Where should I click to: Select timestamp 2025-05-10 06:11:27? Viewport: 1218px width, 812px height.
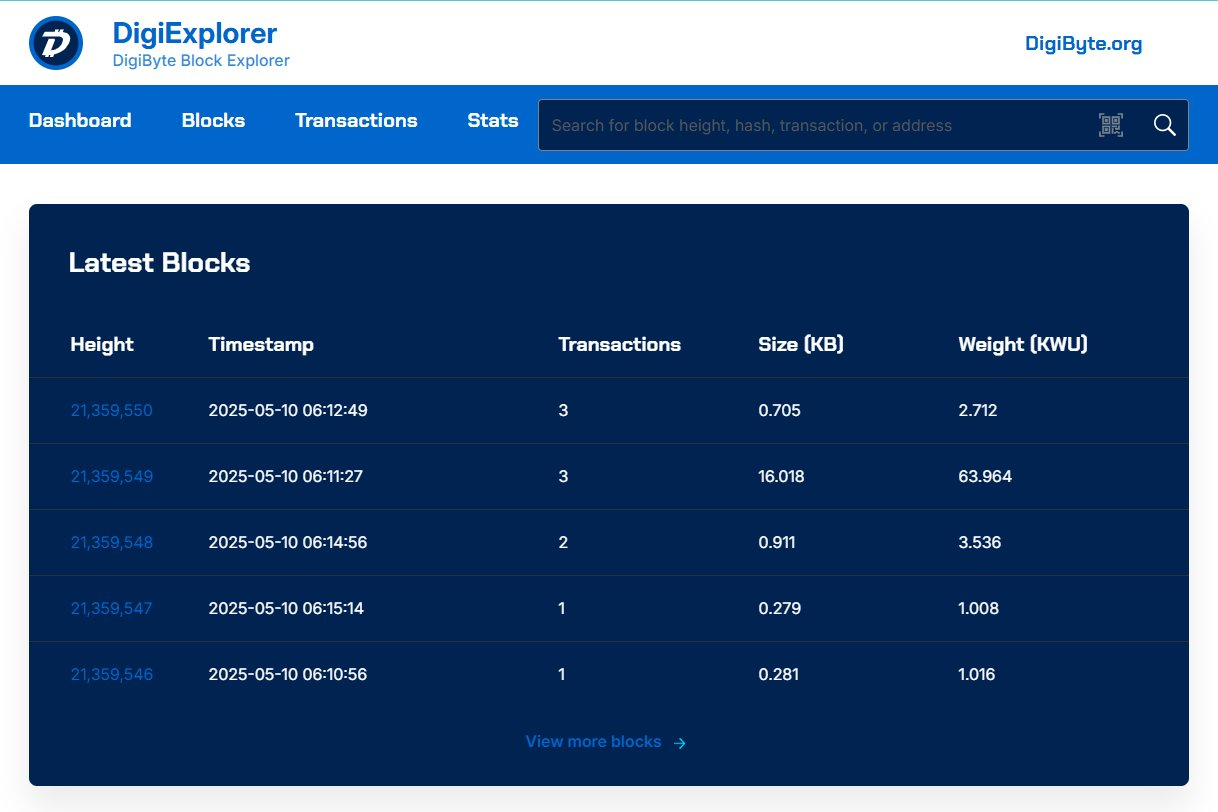285,476
